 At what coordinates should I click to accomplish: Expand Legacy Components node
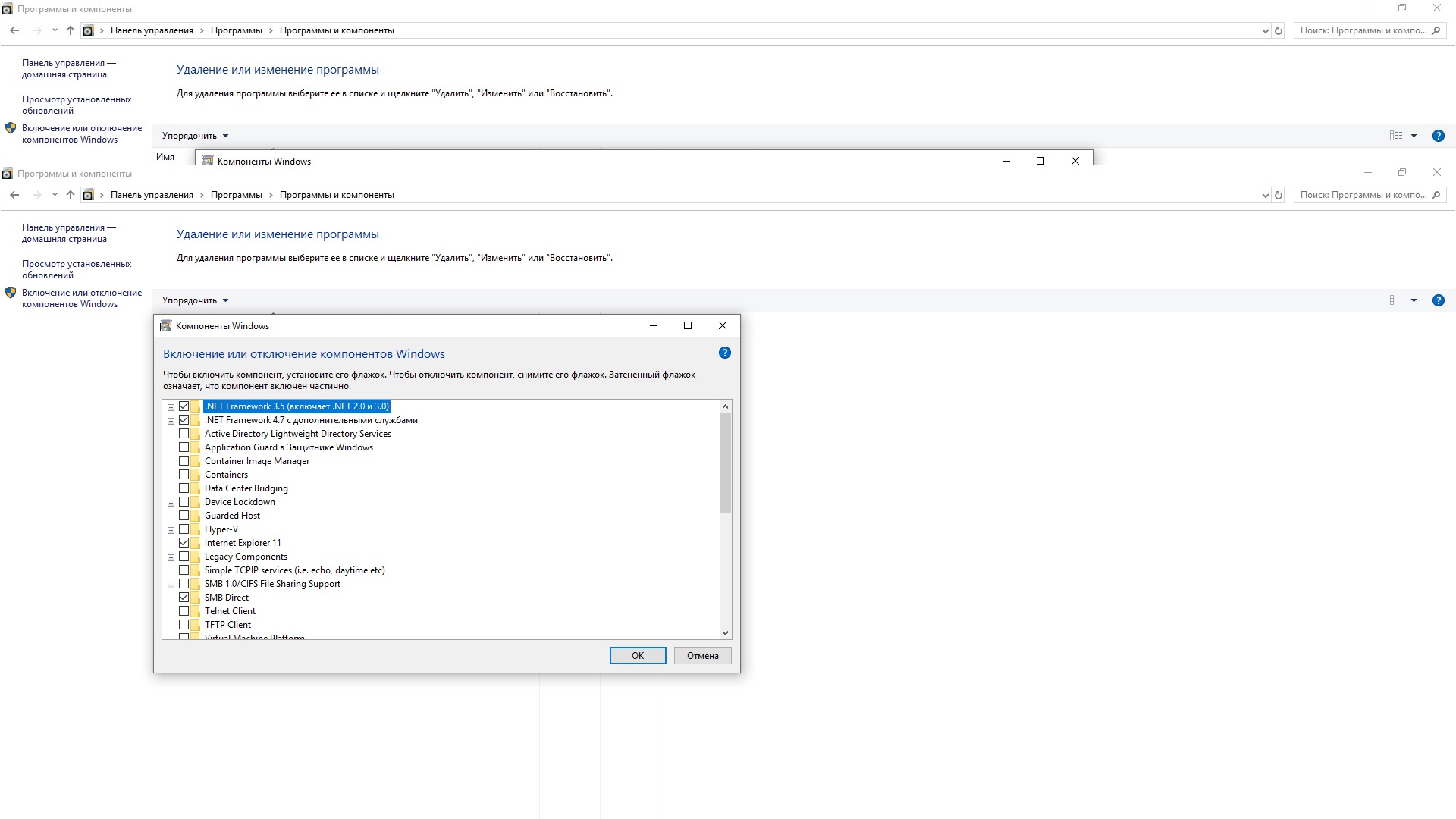tap(171, 557)
